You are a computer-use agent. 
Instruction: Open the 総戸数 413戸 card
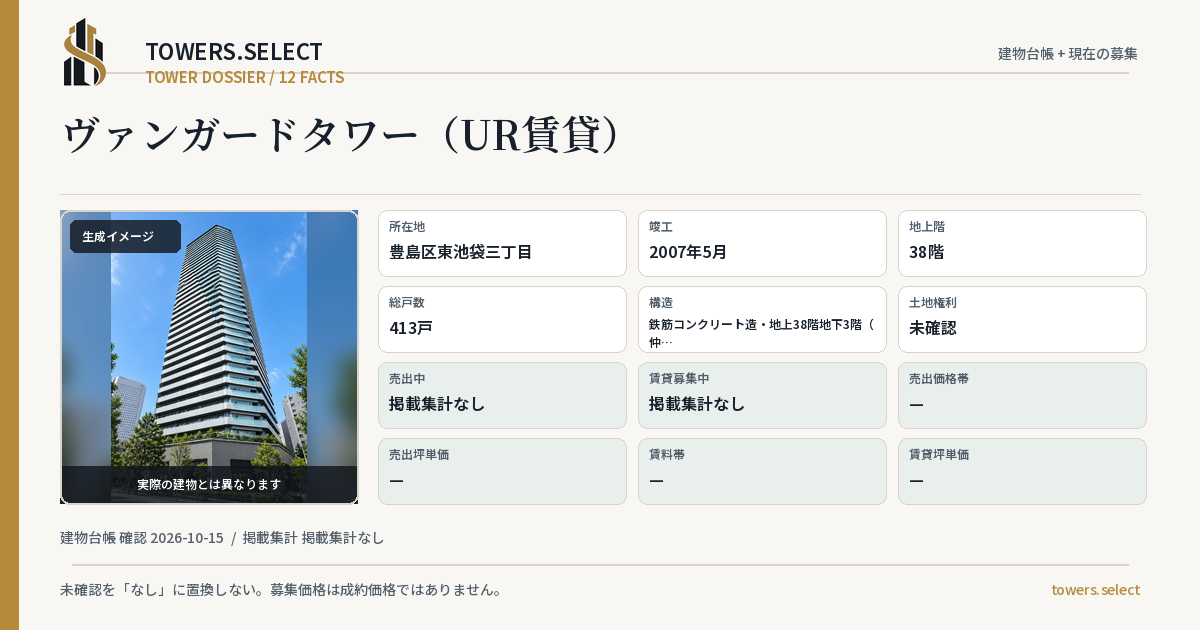pyautogui.click(x=502, y=319)
